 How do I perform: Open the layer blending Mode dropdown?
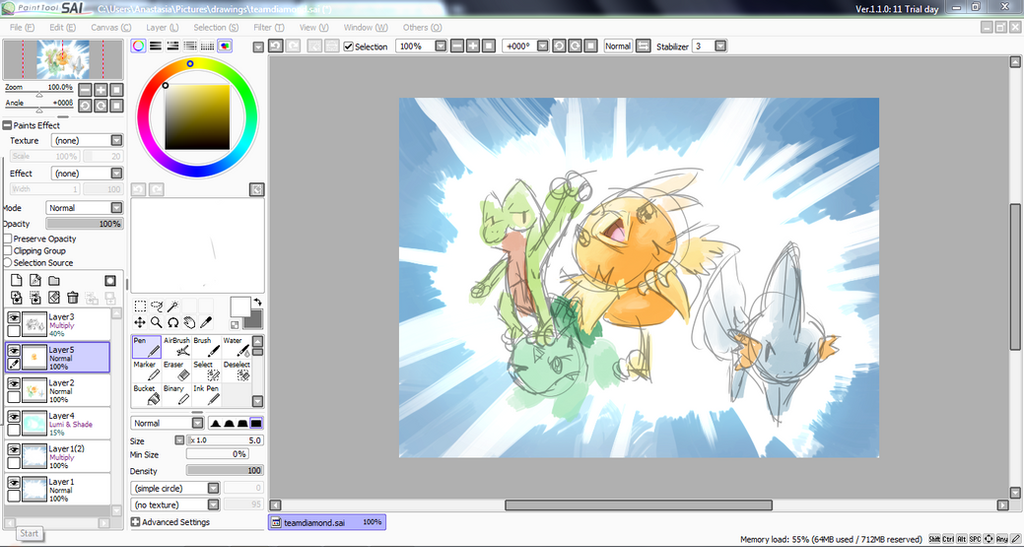coord(84,208)
